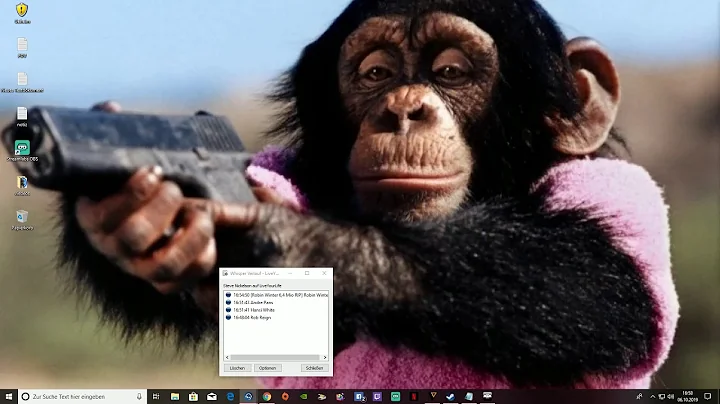The image size is (720, 404).
Task: Click the clock and date in the taskbar
Action: pos(687,396)
